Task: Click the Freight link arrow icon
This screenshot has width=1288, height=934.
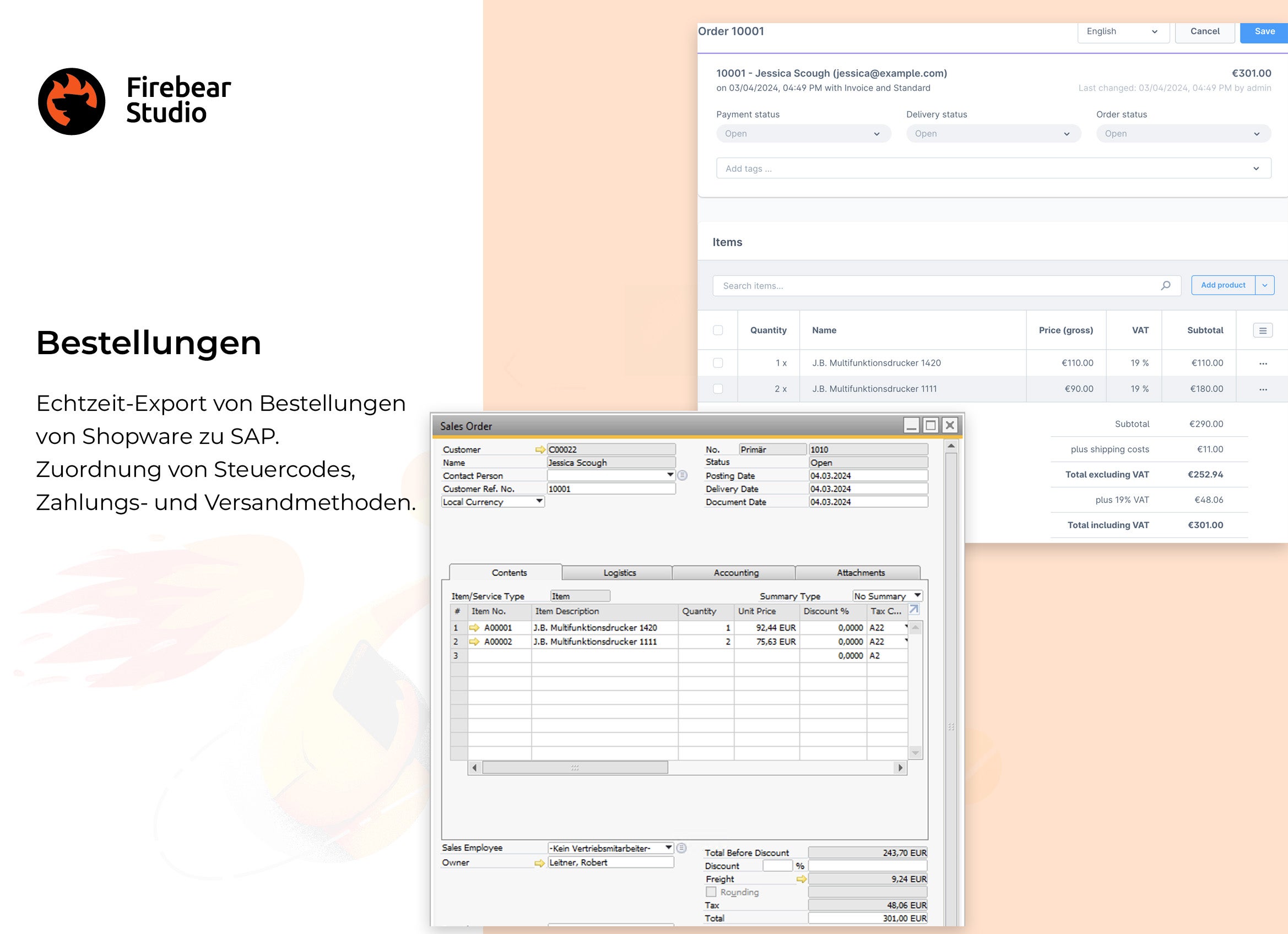Action: coord(802,879)
